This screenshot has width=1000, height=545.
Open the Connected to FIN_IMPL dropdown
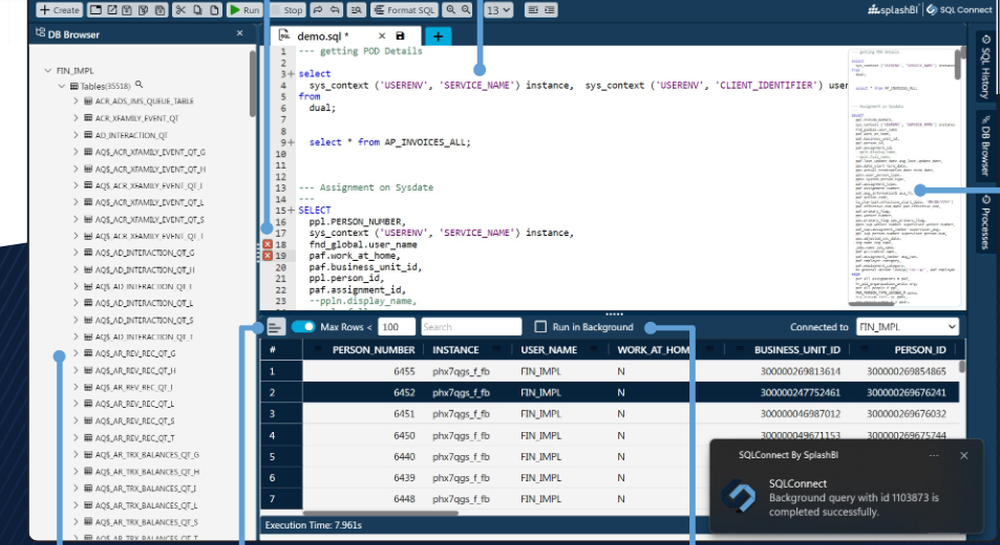(907, 327)
